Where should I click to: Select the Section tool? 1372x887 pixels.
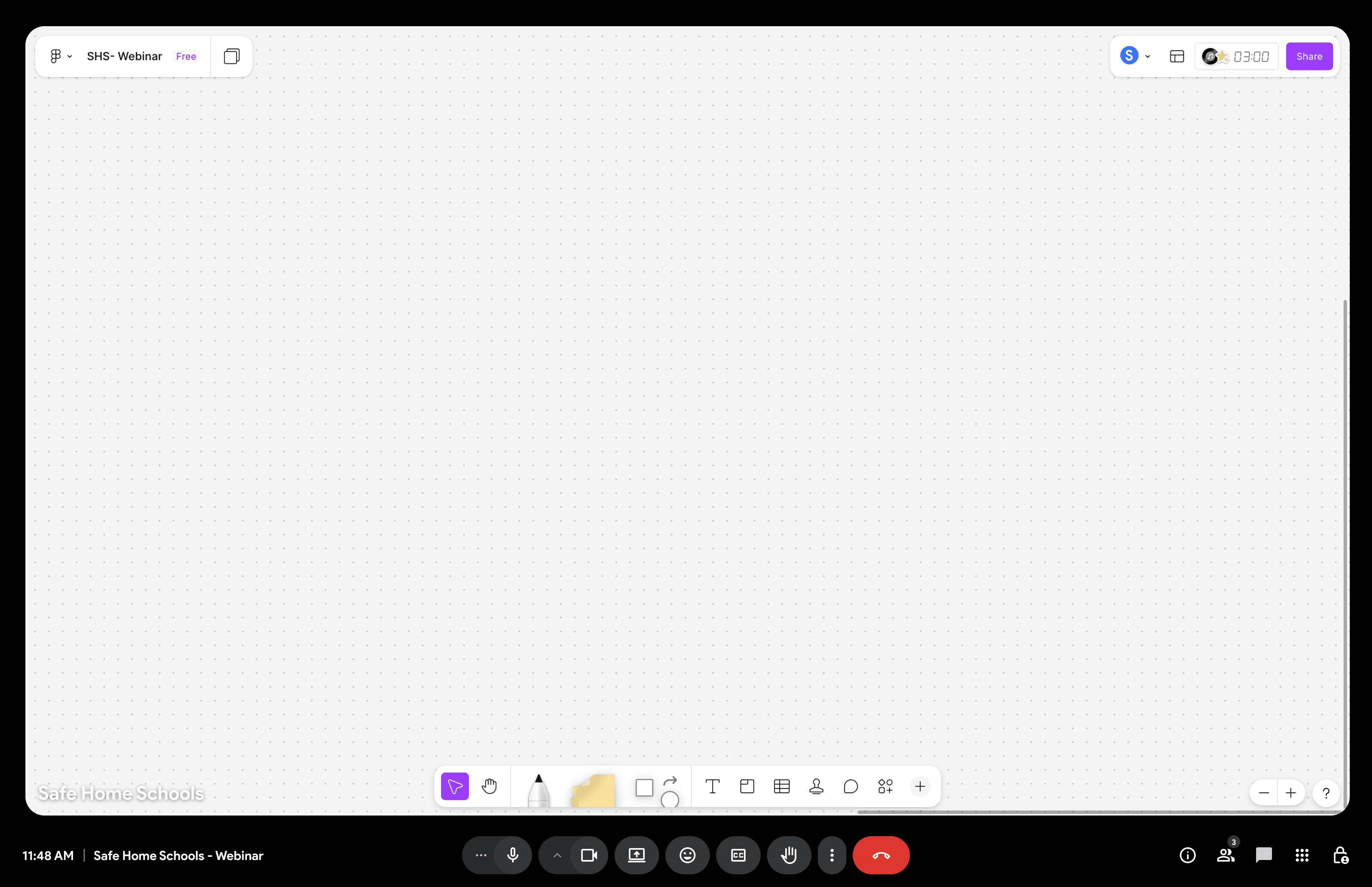pos(747,786)
